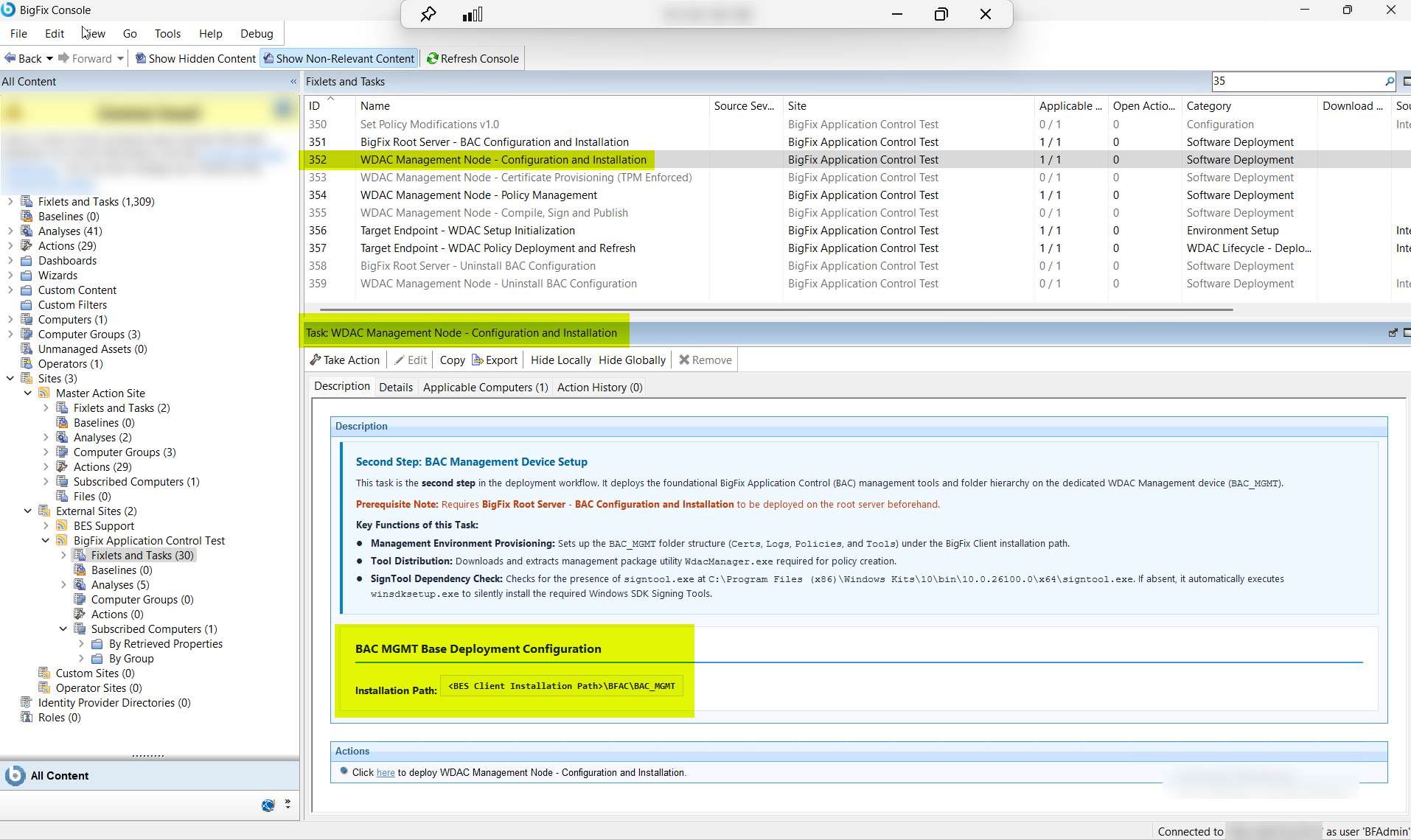Click the Operators (1) icon in tree
1411x840 pixels.
[27, 364]
